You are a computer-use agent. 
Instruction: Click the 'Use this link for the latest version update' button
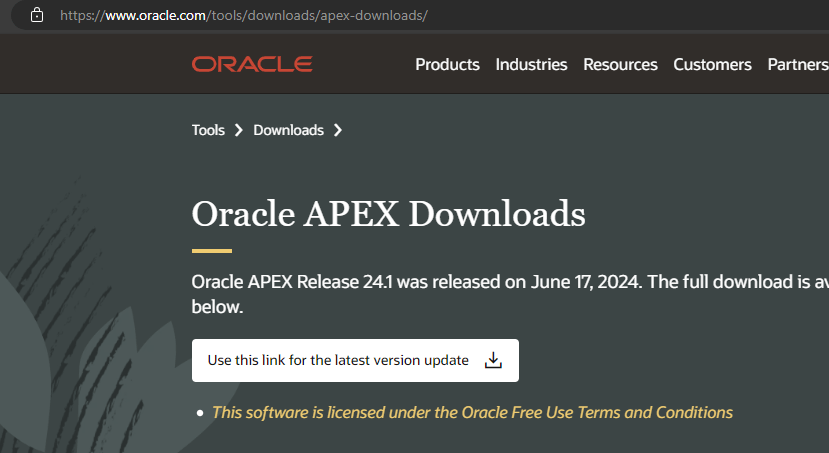click(355, 360)
